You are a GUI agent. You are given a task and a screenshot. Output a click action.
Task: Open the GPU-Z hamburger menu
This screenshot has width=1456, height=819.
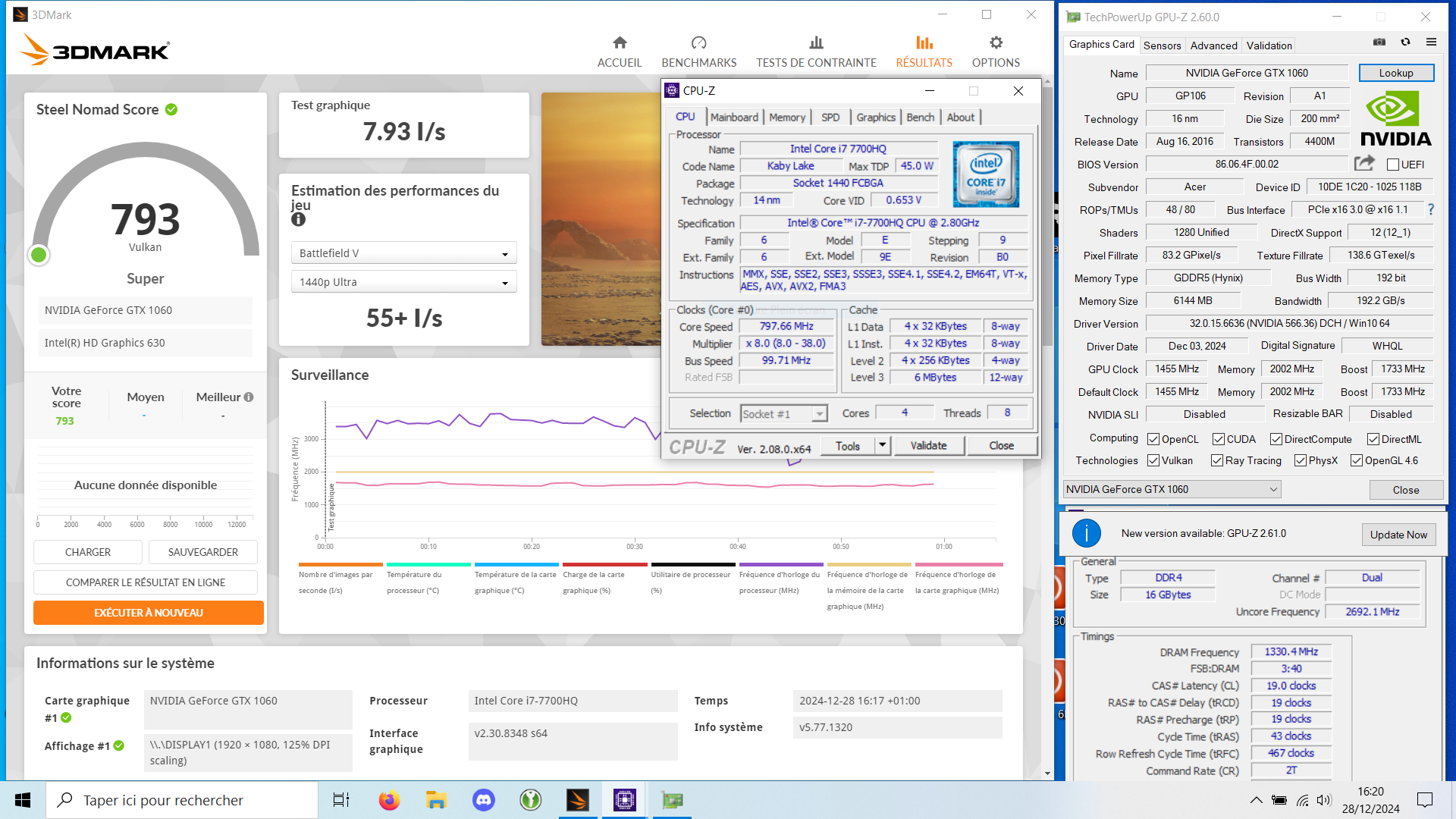tap(1432, 42)
